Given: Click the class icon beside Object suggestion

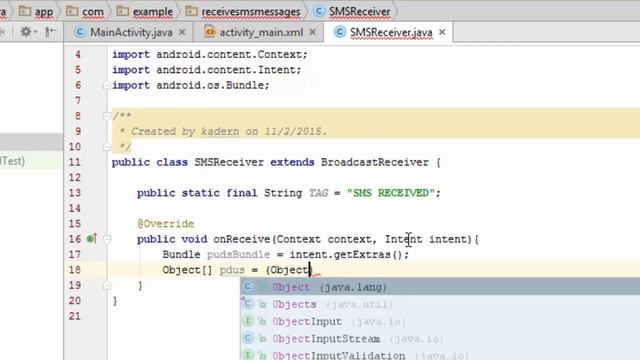Looking at the screenshot, I should click(x=248, y=287).
